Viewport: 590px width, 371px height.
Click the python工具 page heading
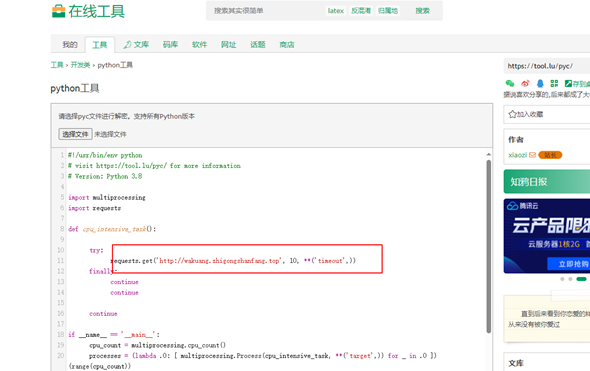pyautogui.click(x=75, y=88)
